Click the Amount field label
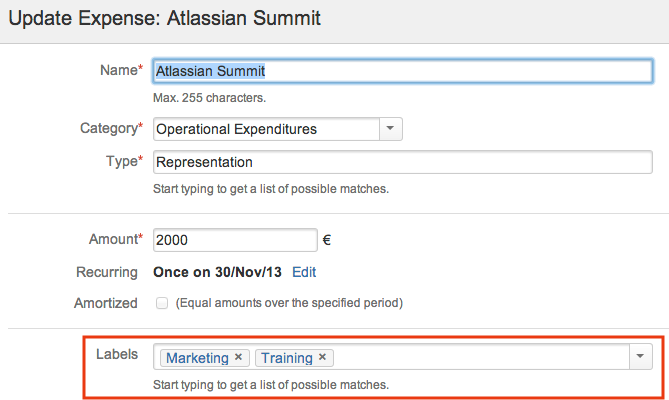669x400 pixels. 113,239
